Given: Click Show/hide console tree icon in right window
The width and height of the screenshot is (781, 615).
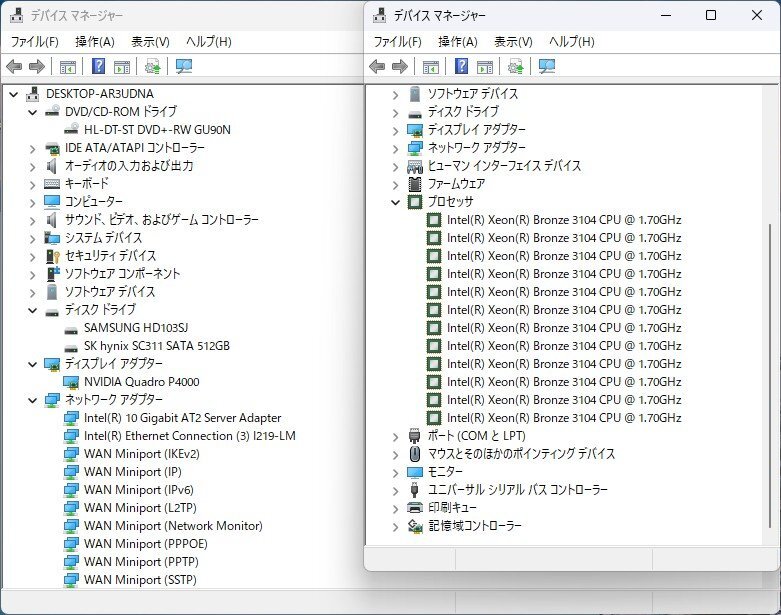Looking at the screenshot, I should click(431, 67).
